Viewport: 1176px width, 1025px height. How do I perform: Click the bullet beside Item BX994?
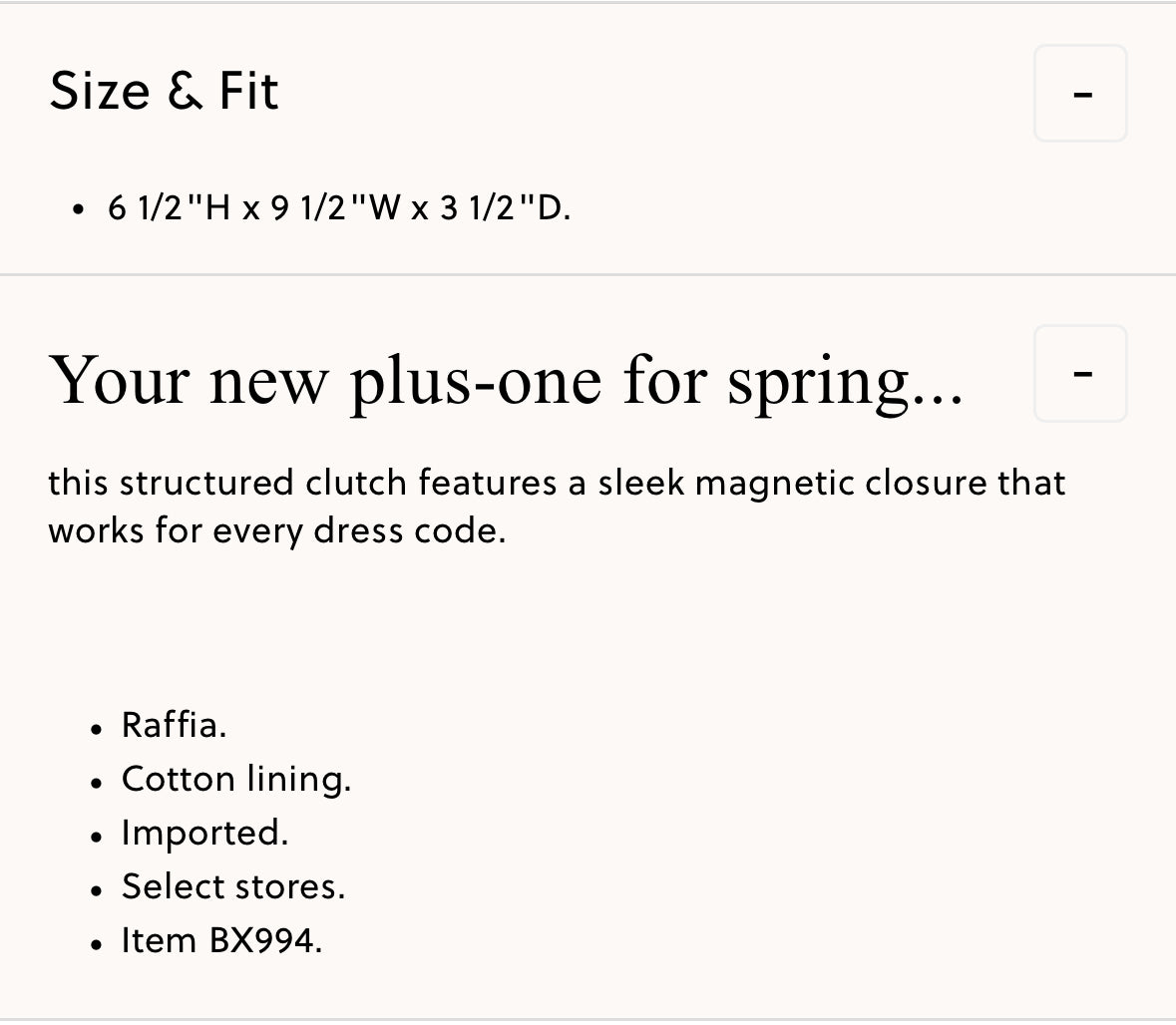(96, 945)
